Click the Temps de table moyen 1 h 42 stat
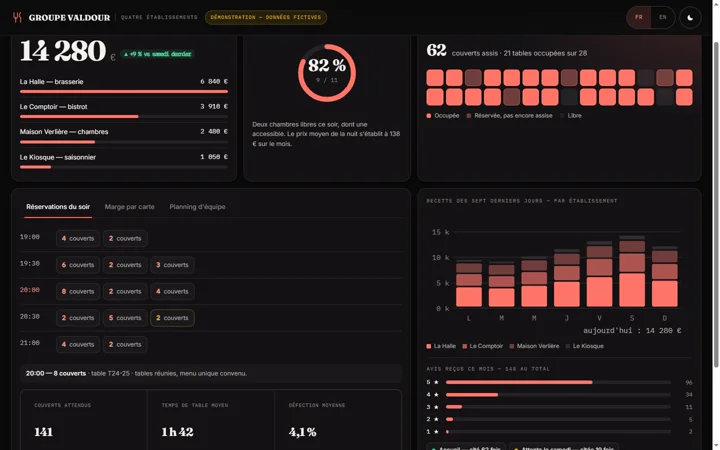720x450 pixels. coord(211,420)
